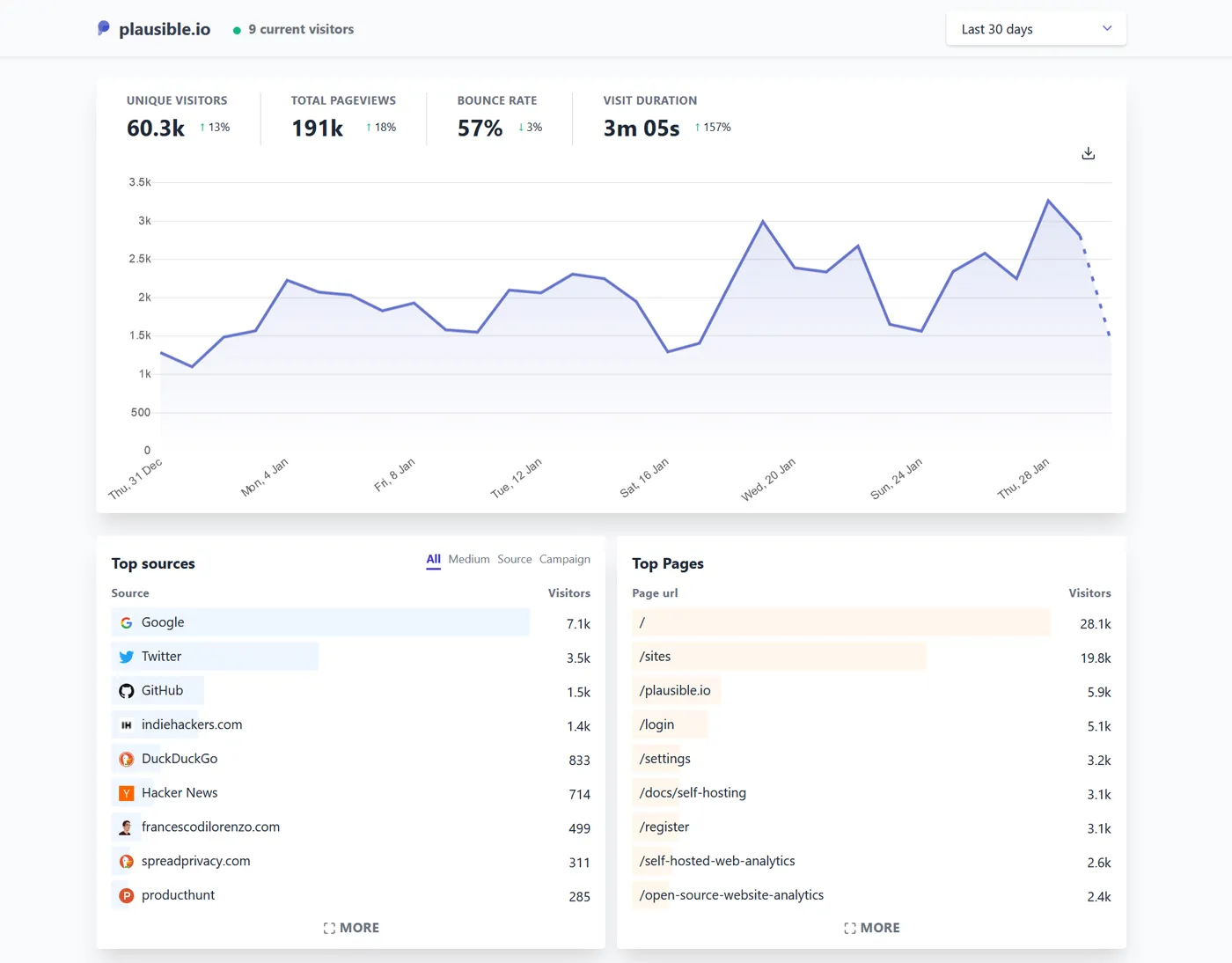Click the /sites page entry
This screenshot has width=1232, height=963.
pyautogui.click(x=656, y=657)
